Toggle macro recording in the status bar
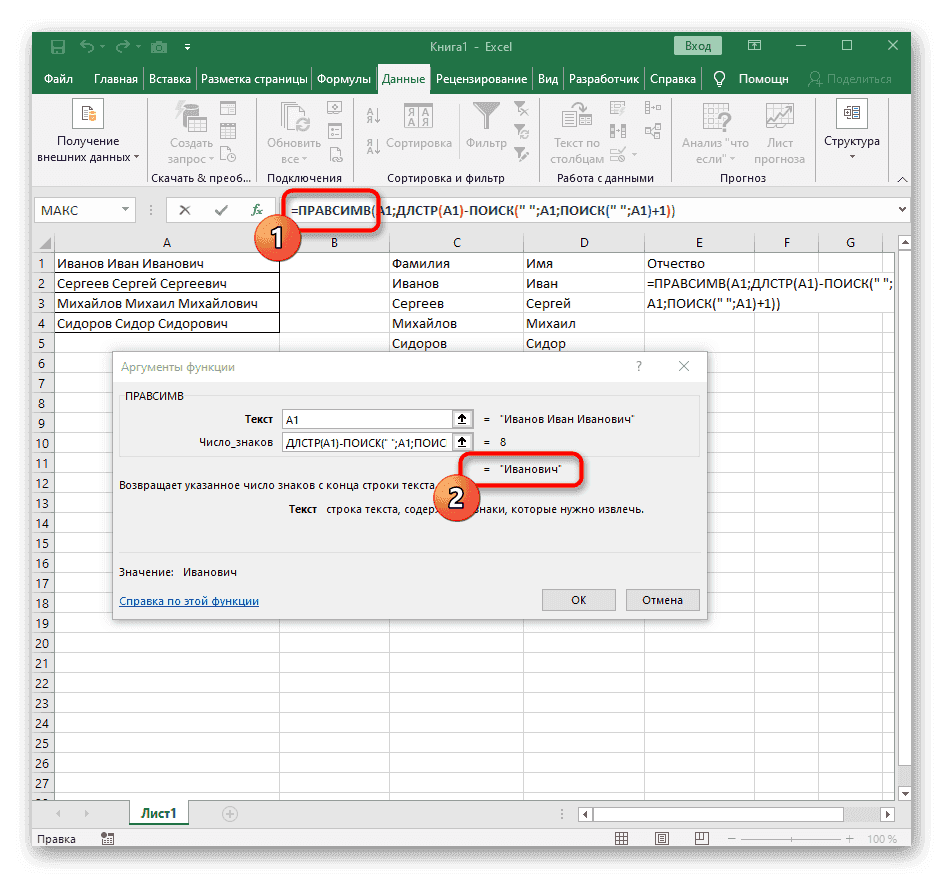Viewport: 943px width, 878px height. 107,838
